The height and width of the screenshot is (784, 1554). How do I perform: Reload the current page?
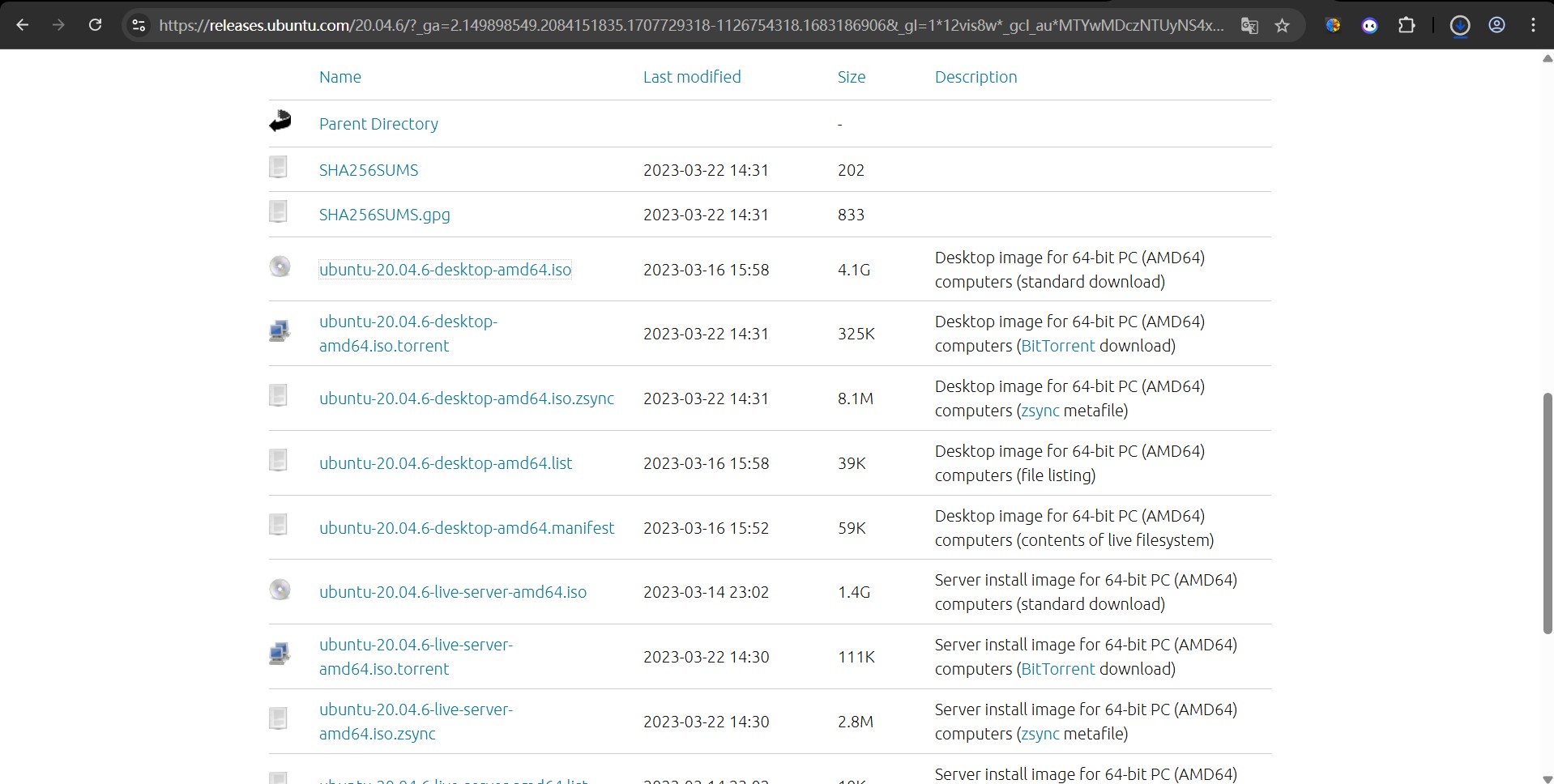coord(95,25)
